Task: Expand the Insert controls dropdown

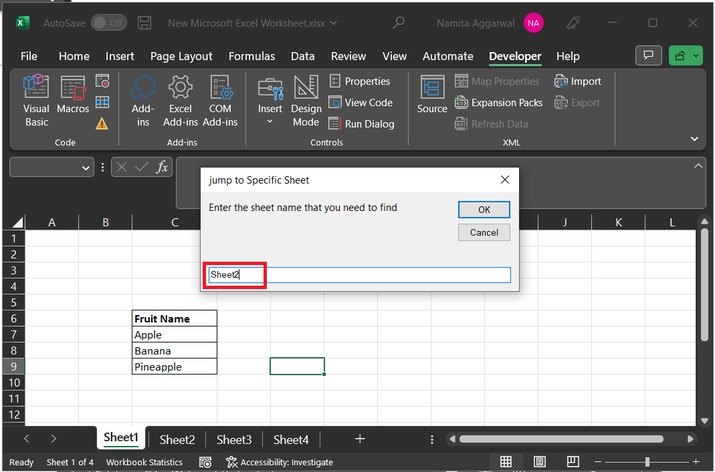Action: pyautogui.click(x=269, y=122)
